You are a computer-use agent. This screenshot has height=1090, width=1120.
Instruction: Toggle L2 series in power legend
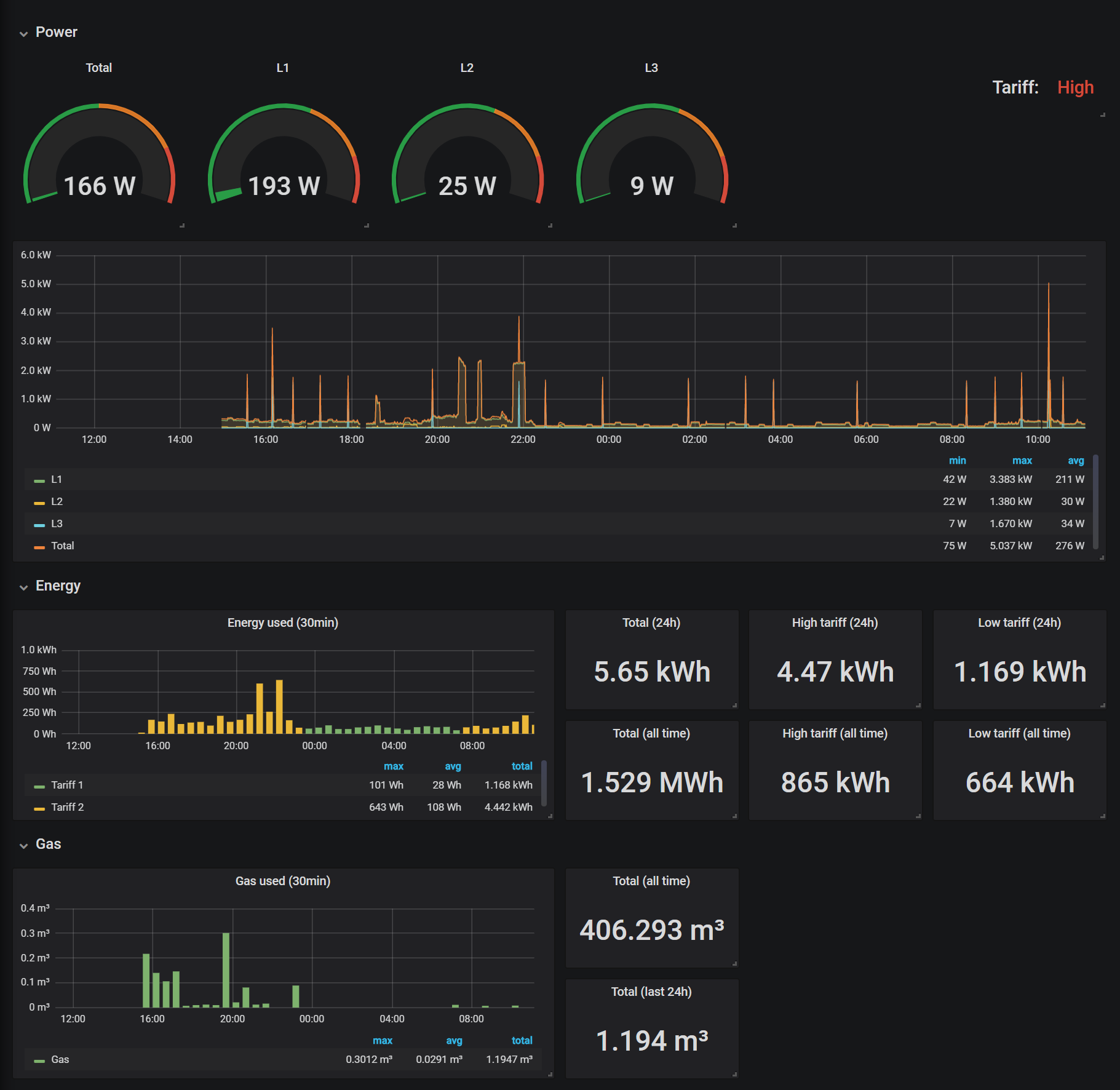57,501
